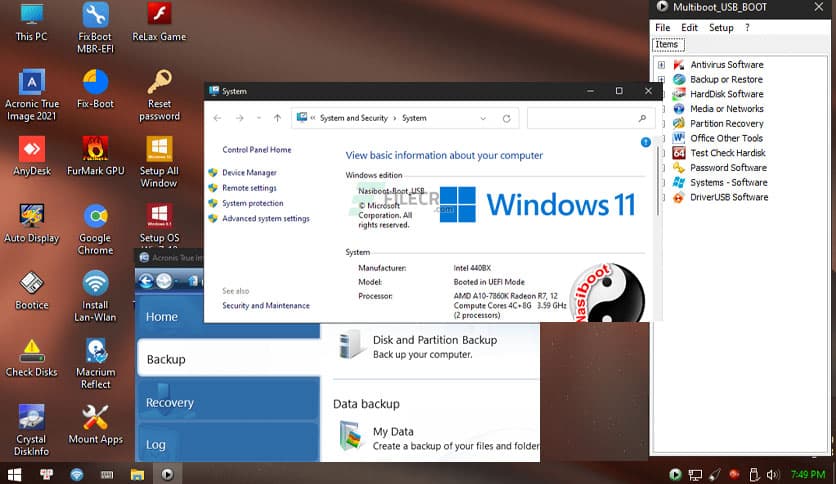Open Check Disks warning icon
Image resolution: width=836 pixels, height=484 pixels.
[31, 358]
